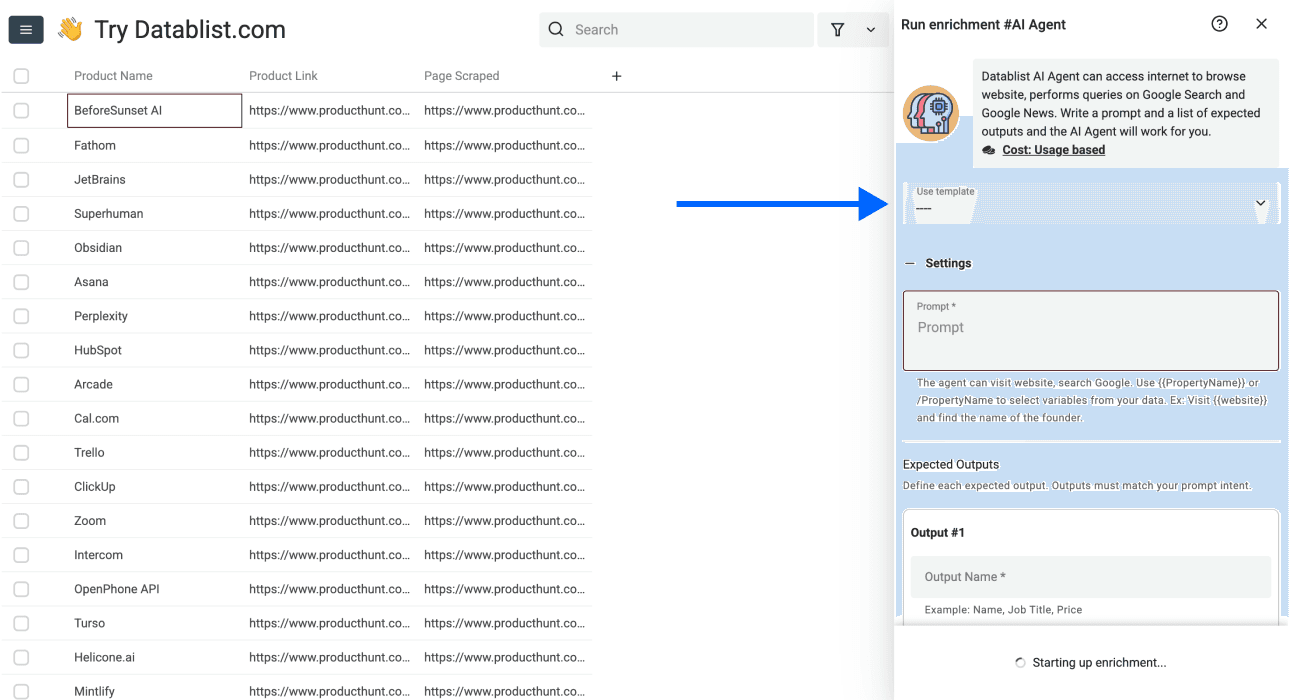
Task: Click the filter funnel icon
Action: click(x=837, y=29)
